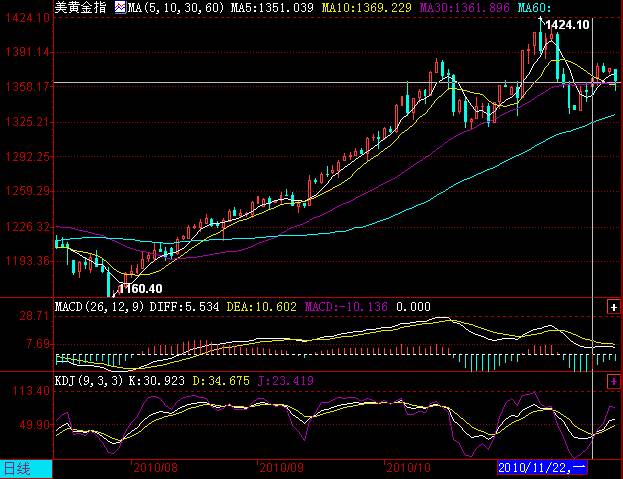
Task: Click the MA30:1361.896 value
Action: click(x=464, y=8)
